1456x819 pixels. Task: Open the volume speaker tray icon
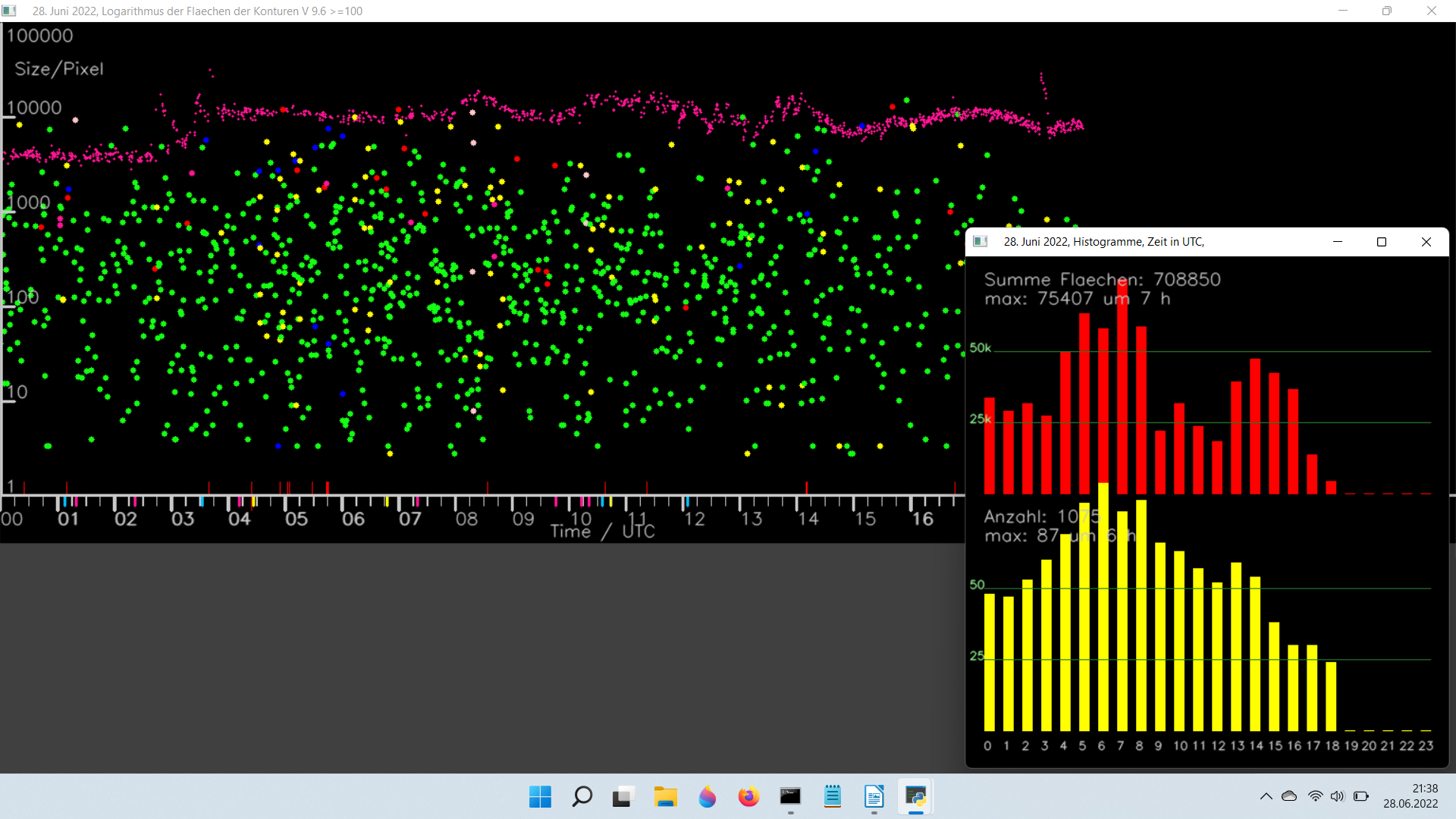tap(1337, 796)
